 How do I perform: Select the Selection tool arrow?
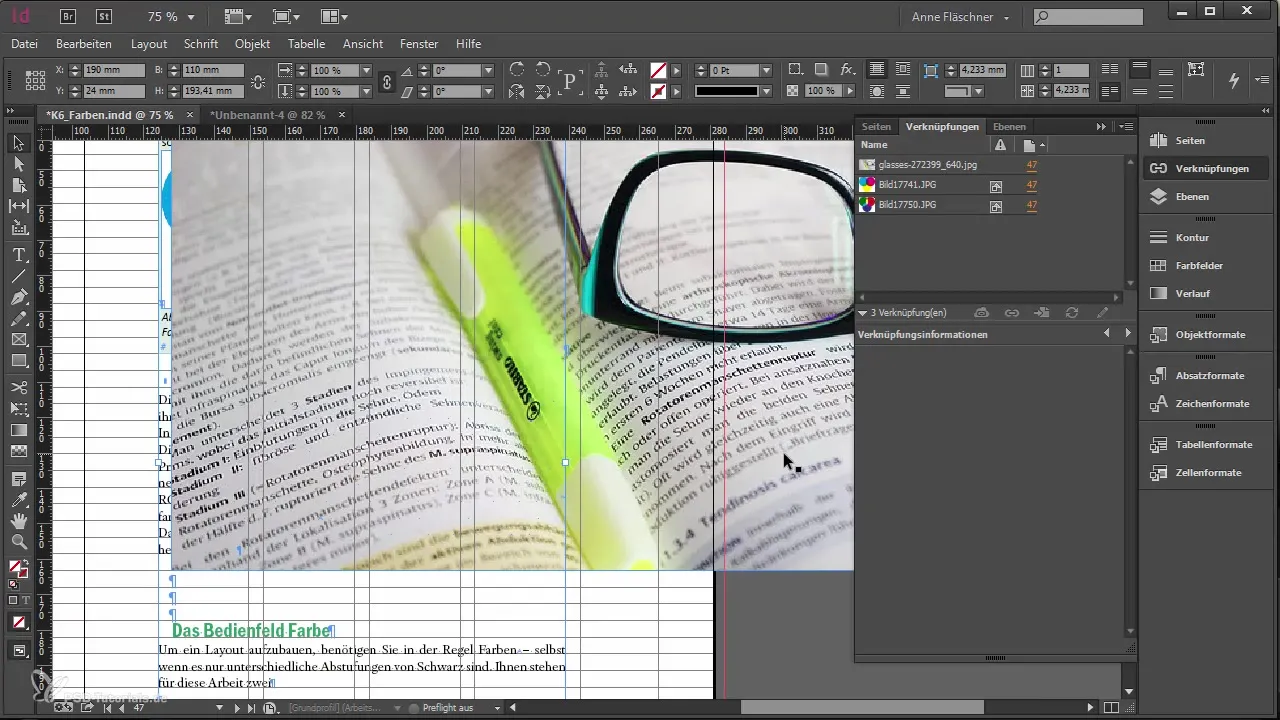[x=18, y=144]
